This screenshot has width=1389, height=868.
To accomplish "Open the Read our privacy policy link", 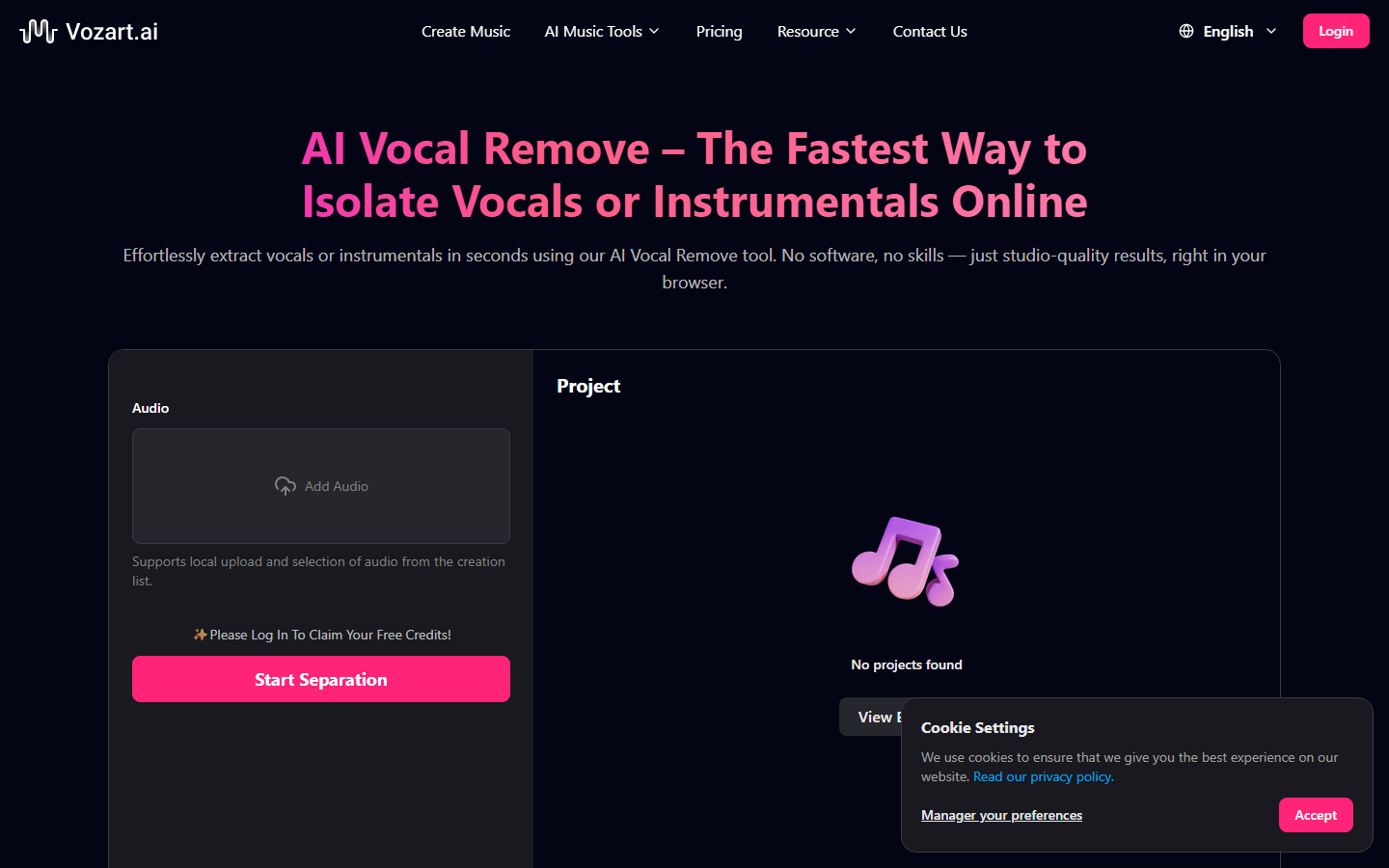I will pyautogui.click(x=1042, y=776).
